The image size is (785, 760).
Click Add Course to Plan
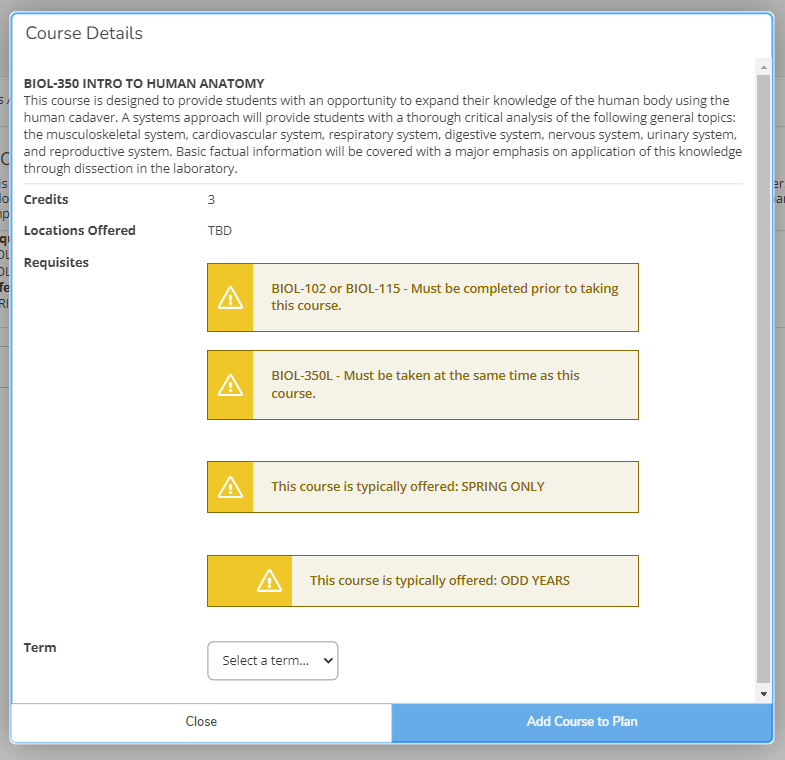click(x=582, y=721)
